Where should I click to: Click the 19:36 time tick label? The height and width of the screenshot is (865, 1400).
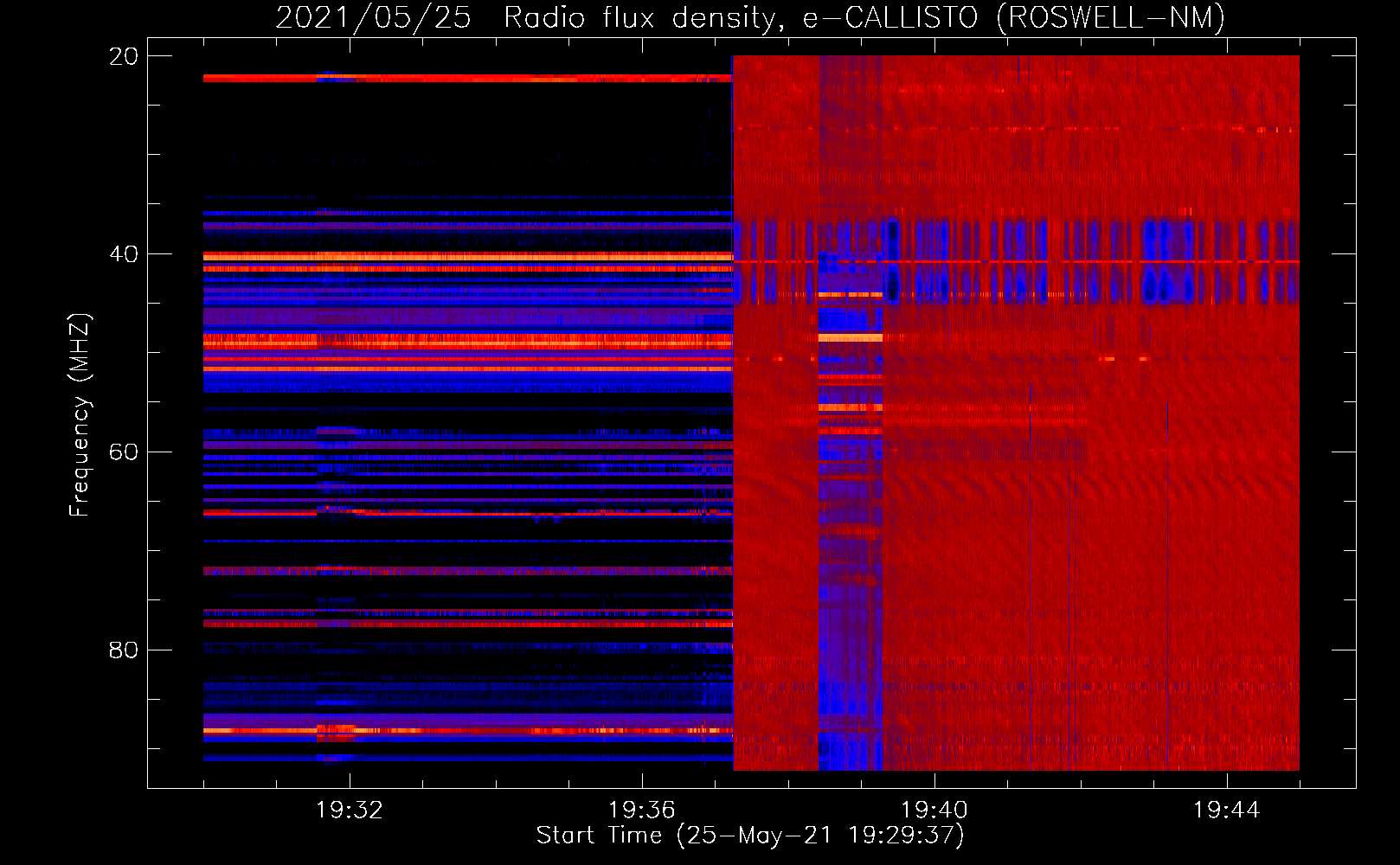point(642,811)
